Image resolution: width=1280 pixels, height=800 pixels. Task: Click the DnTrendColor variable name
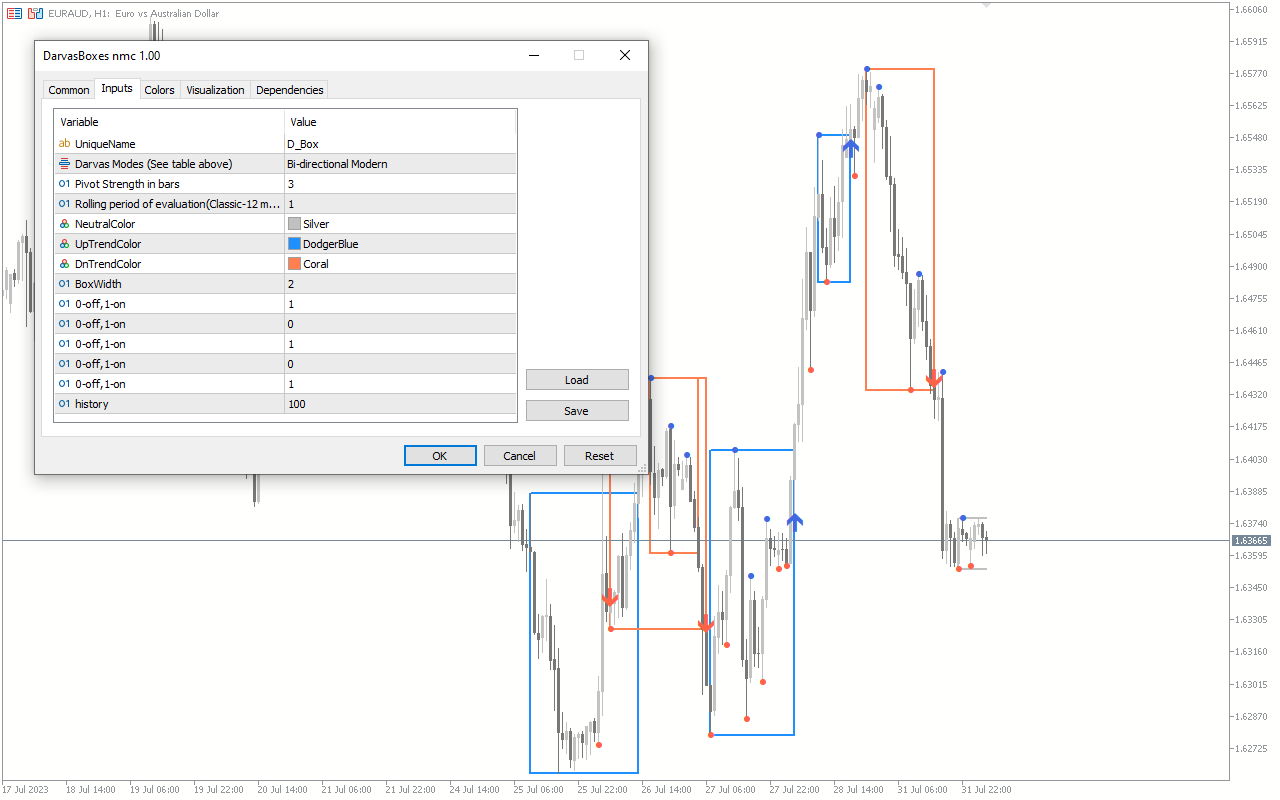click(x=108, y=264)
